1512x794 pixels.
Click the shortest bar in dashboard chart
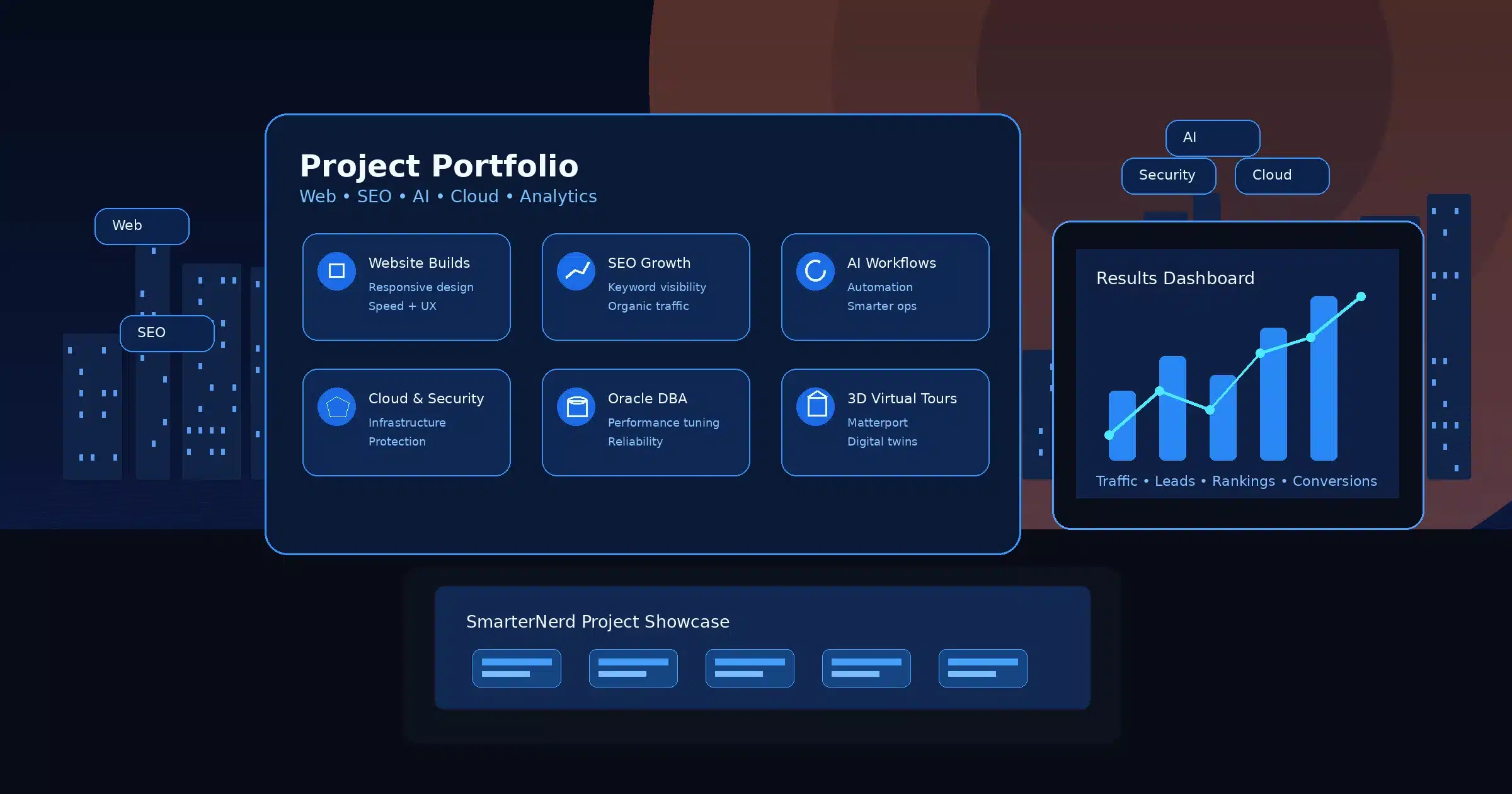click(x=1122, y=425)
